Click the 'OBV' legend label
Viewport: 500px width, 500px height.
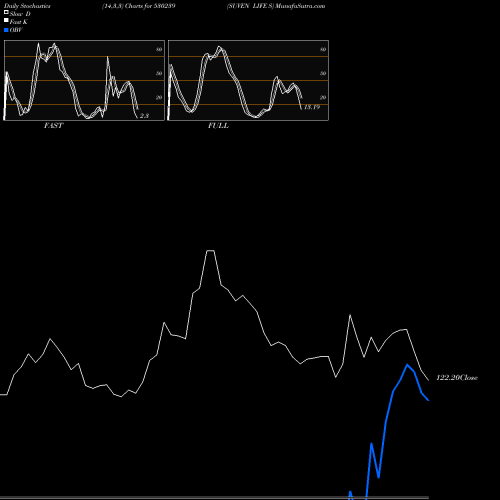(x=16, y=30)
